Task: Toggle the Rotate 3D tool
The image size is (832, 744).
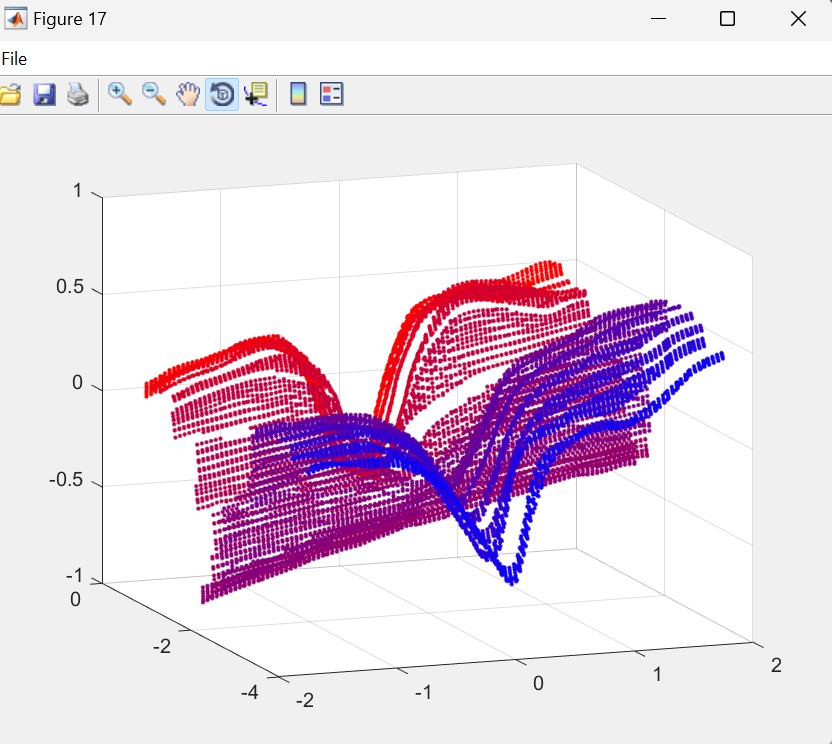Action: [x=222, y=95]
